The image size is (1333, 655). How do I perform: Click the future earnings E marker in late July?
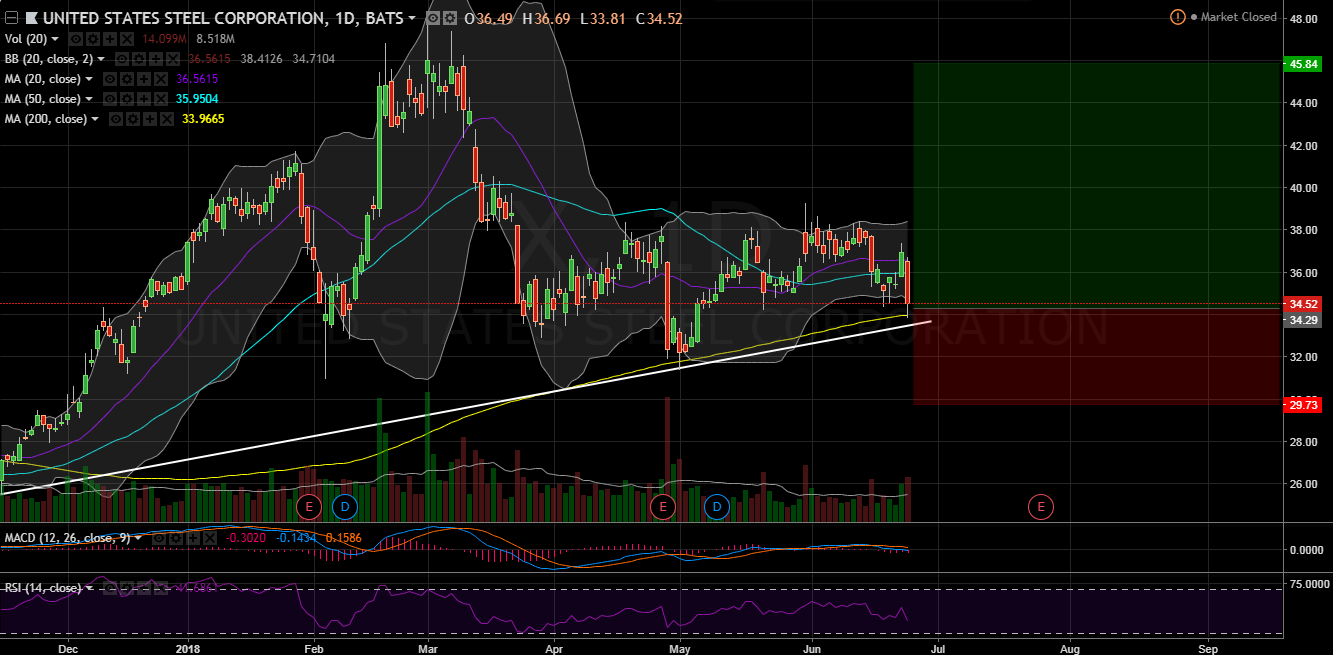[x=1041, y=507]
